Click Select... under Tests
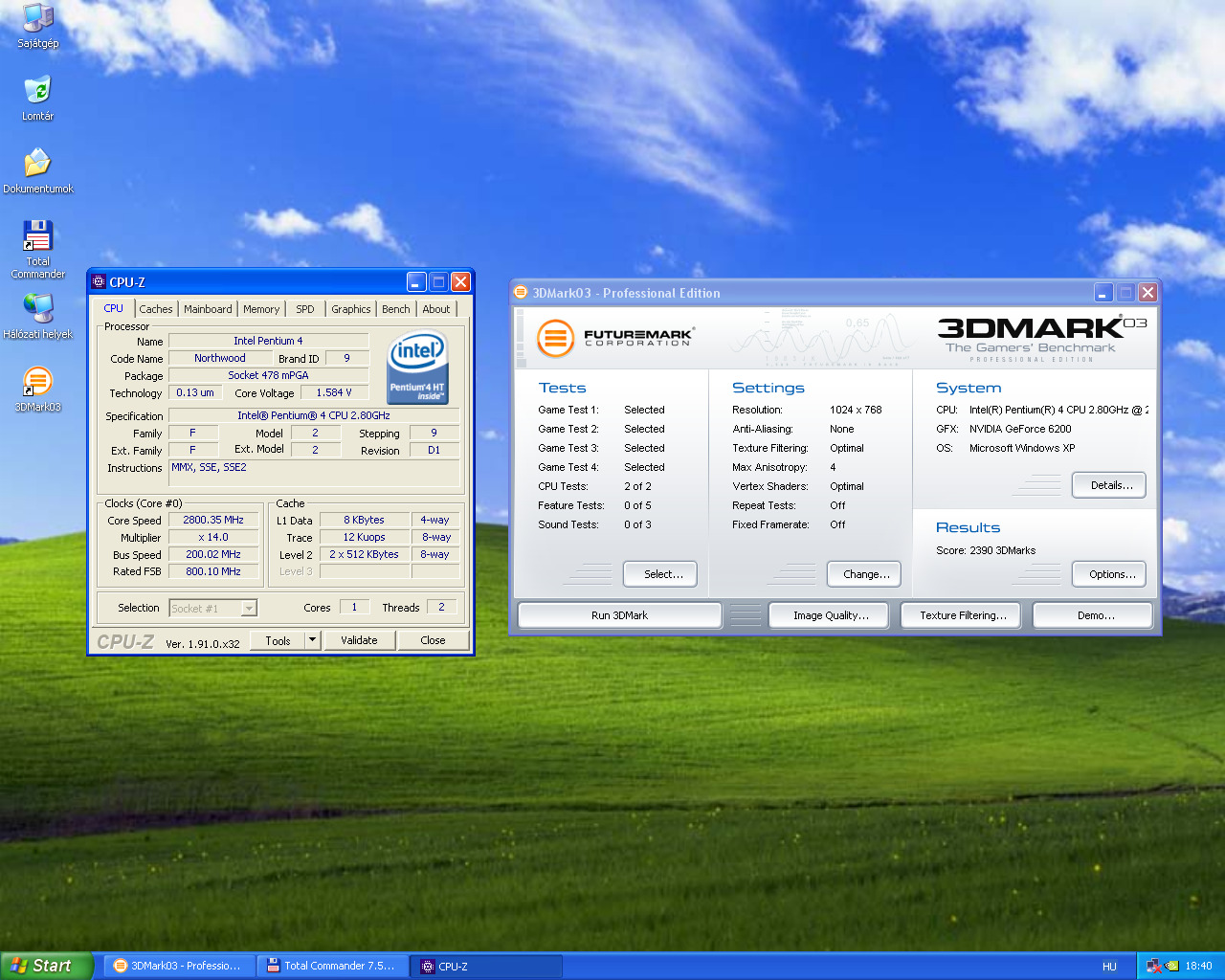Viewport: 1225px width, 980px height. tap(660, 574)
